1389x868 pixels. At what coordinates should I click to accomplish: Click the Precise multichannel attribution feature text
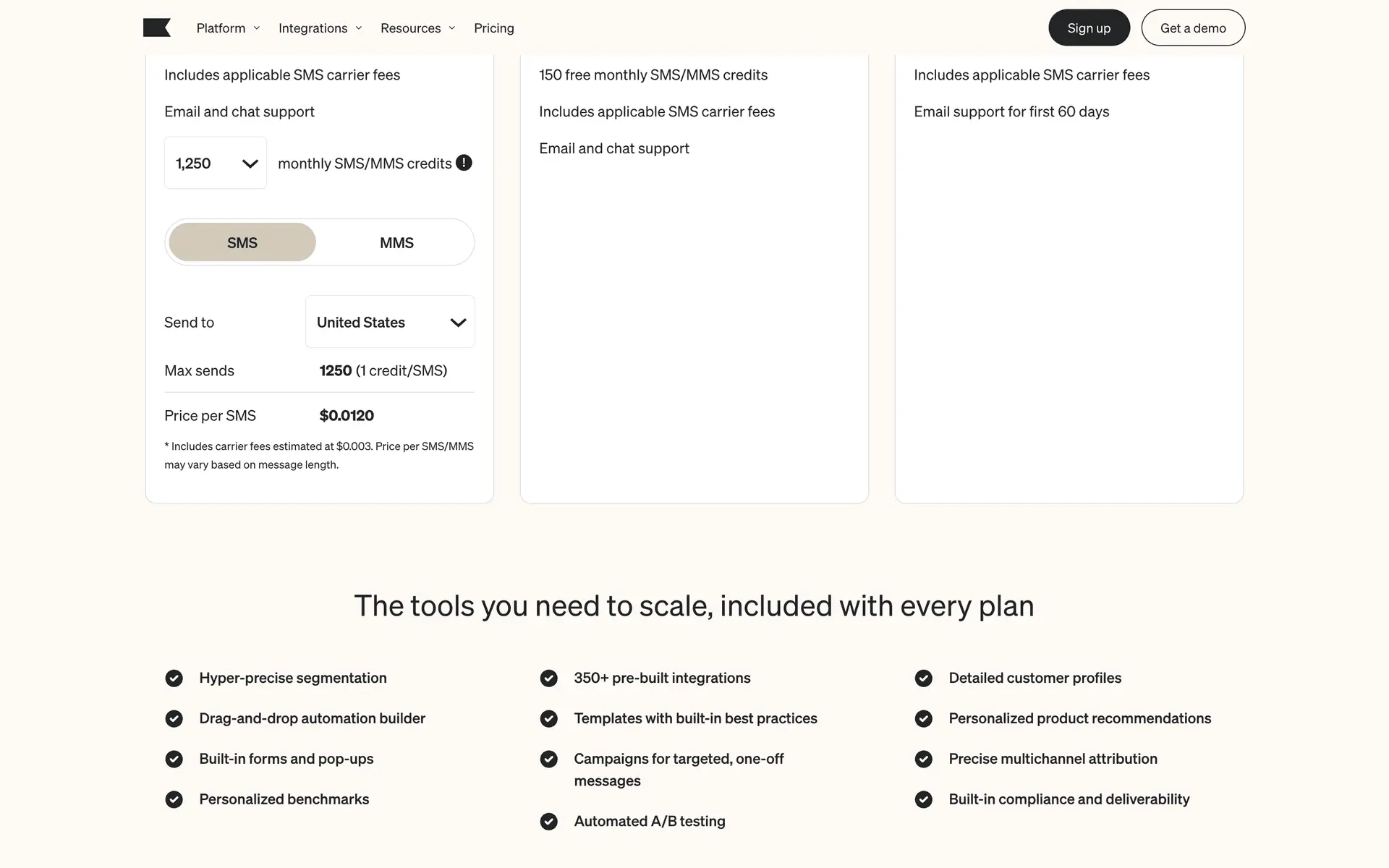[1053, 759]
